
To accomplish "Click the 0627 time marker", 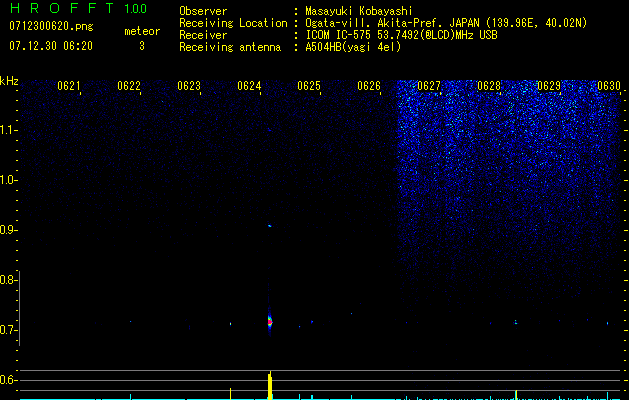I will click(x=429, y=86).
